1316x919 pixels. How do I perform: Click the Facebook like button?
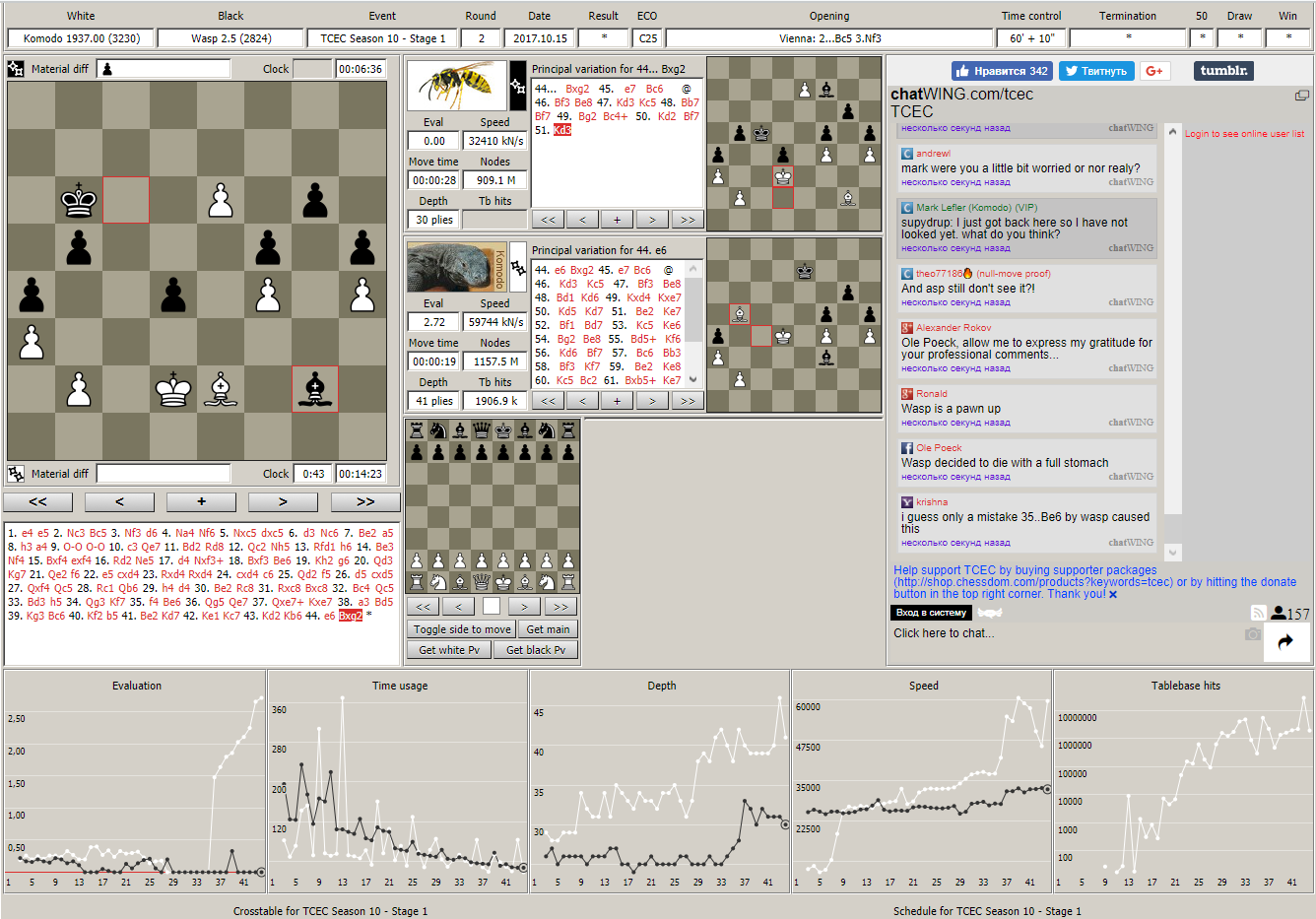click(1001, 71)
